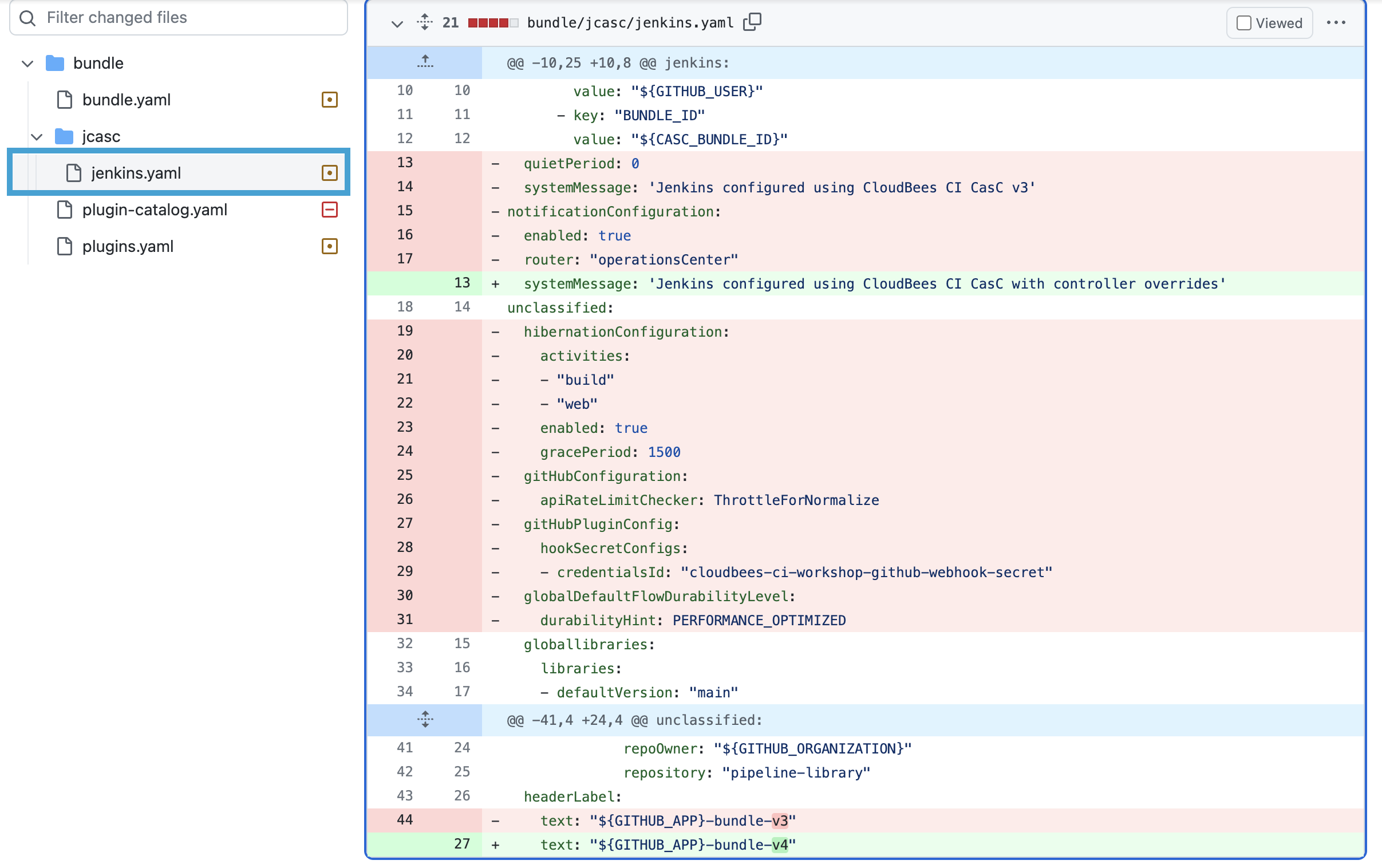The image size is (1382, 868).
Task: Click the modified status icon beside plugins.yaml
Action: tap(329, 246)
